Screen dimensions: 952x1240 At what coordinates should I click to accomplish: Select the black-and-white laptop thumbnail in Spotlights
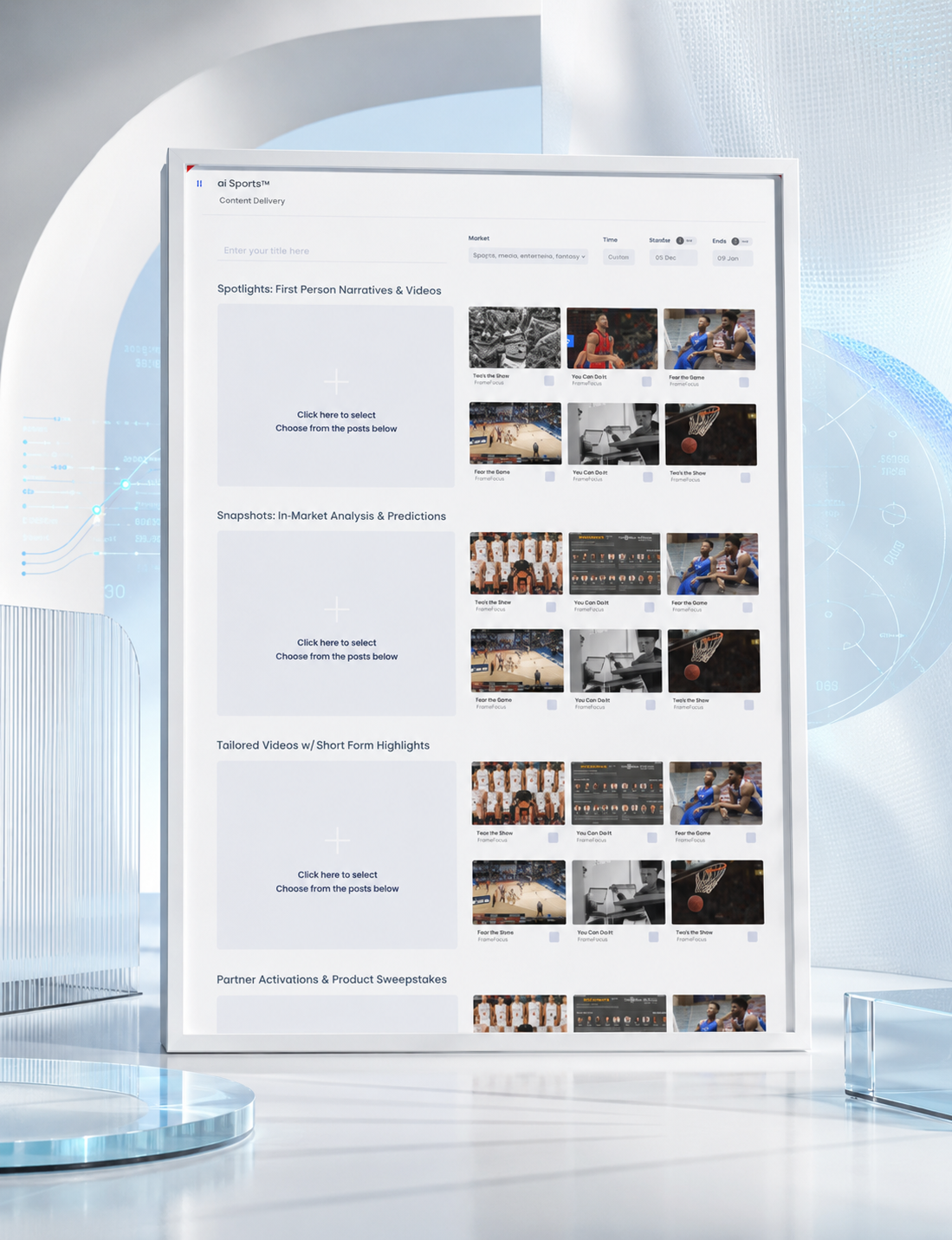point(613,434)
